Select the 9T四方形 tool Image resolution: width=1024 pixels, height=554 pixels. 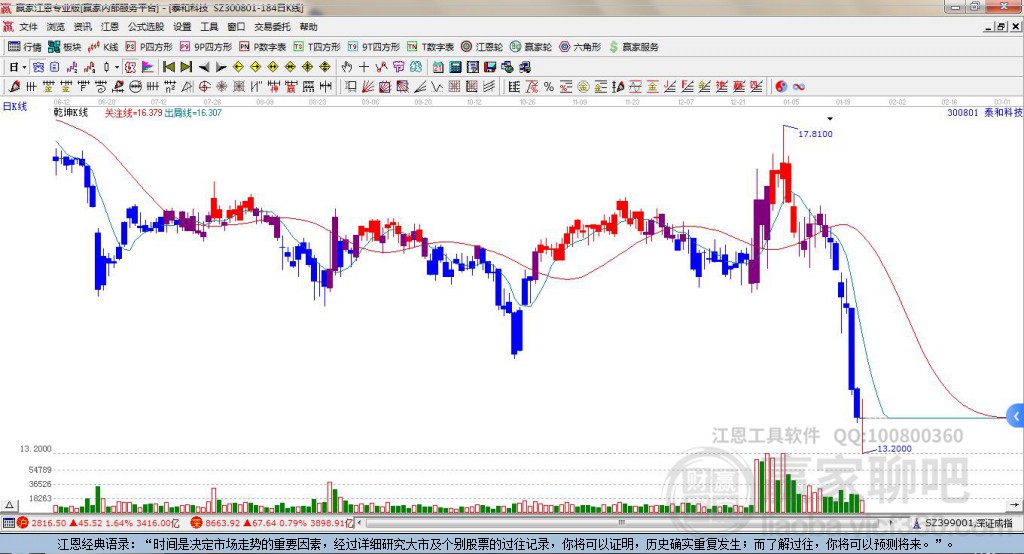374,47
